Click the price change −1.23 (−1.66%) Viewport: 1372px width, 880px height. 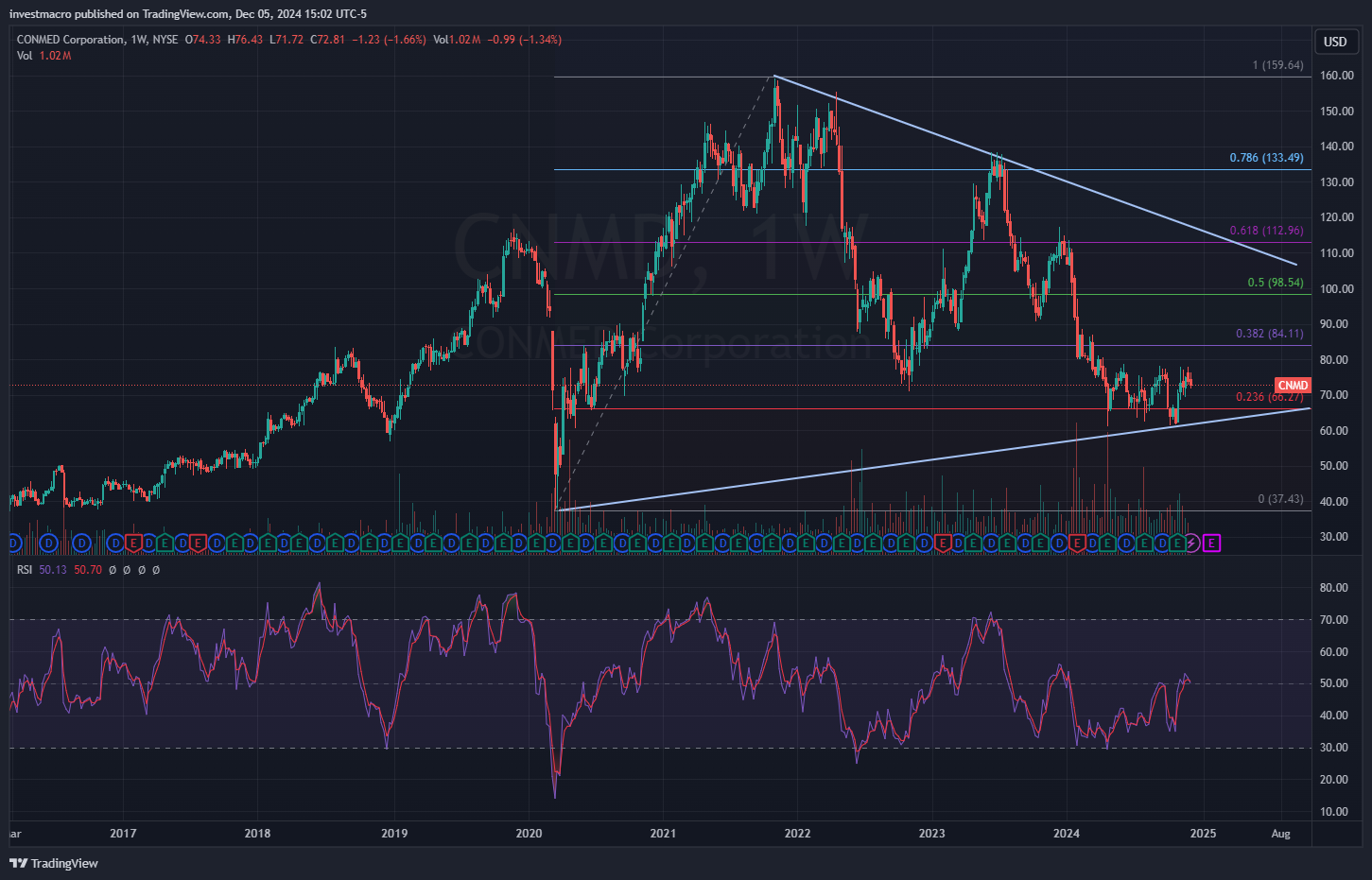point(389,40)
